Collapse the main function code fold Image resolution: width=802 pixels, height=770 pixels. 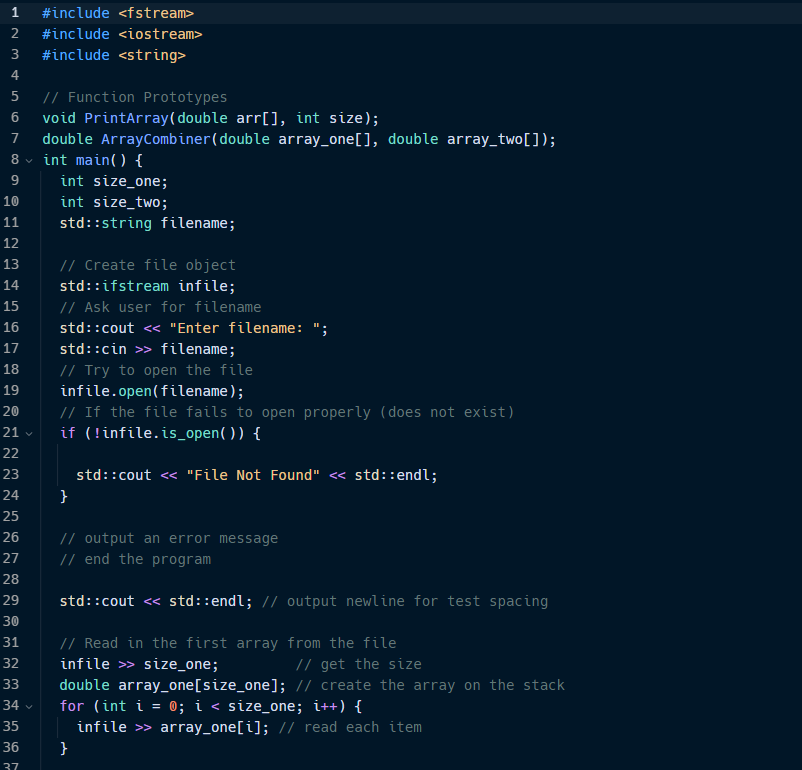click(30, 160)
